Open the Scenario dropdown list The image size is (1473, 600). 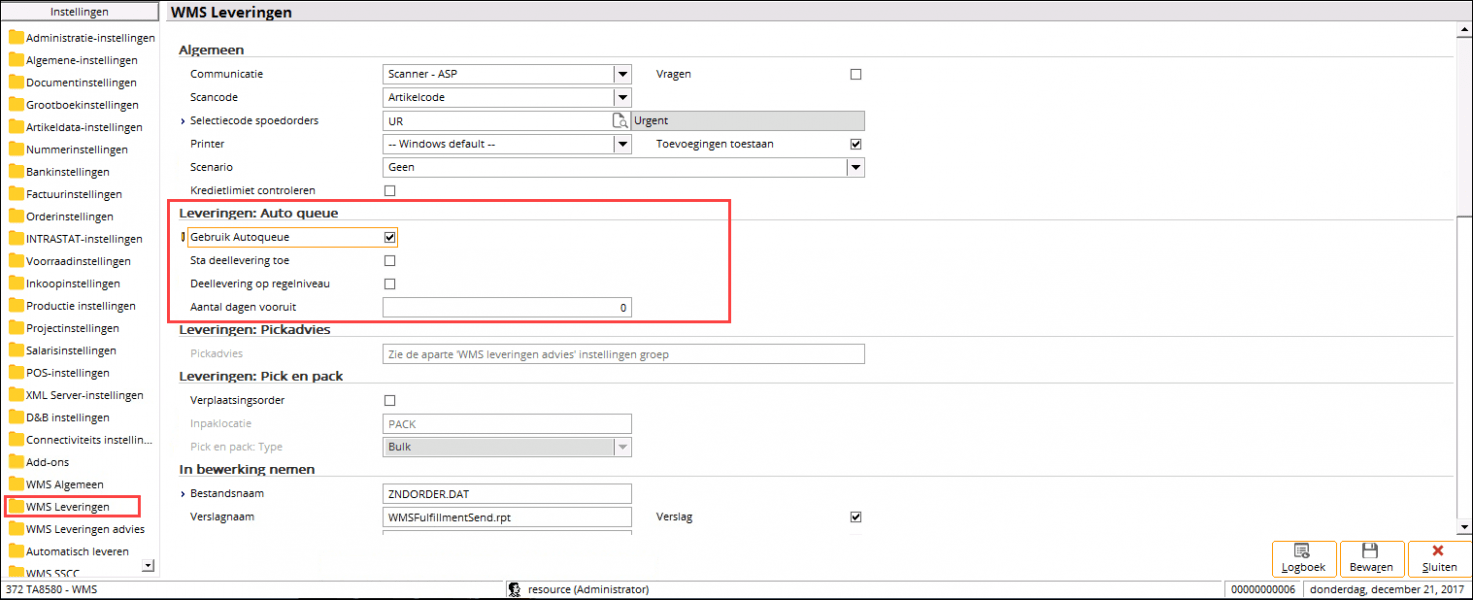pos(855,168)
